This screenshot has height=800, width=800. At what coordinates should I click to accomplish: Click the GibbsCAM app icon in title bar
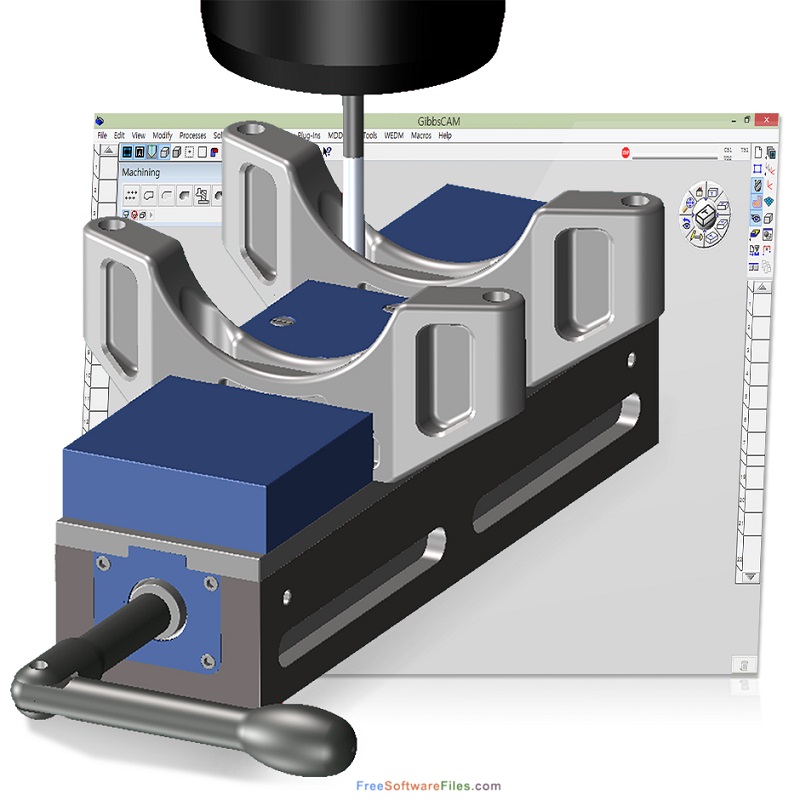click(x=100, y=120)
